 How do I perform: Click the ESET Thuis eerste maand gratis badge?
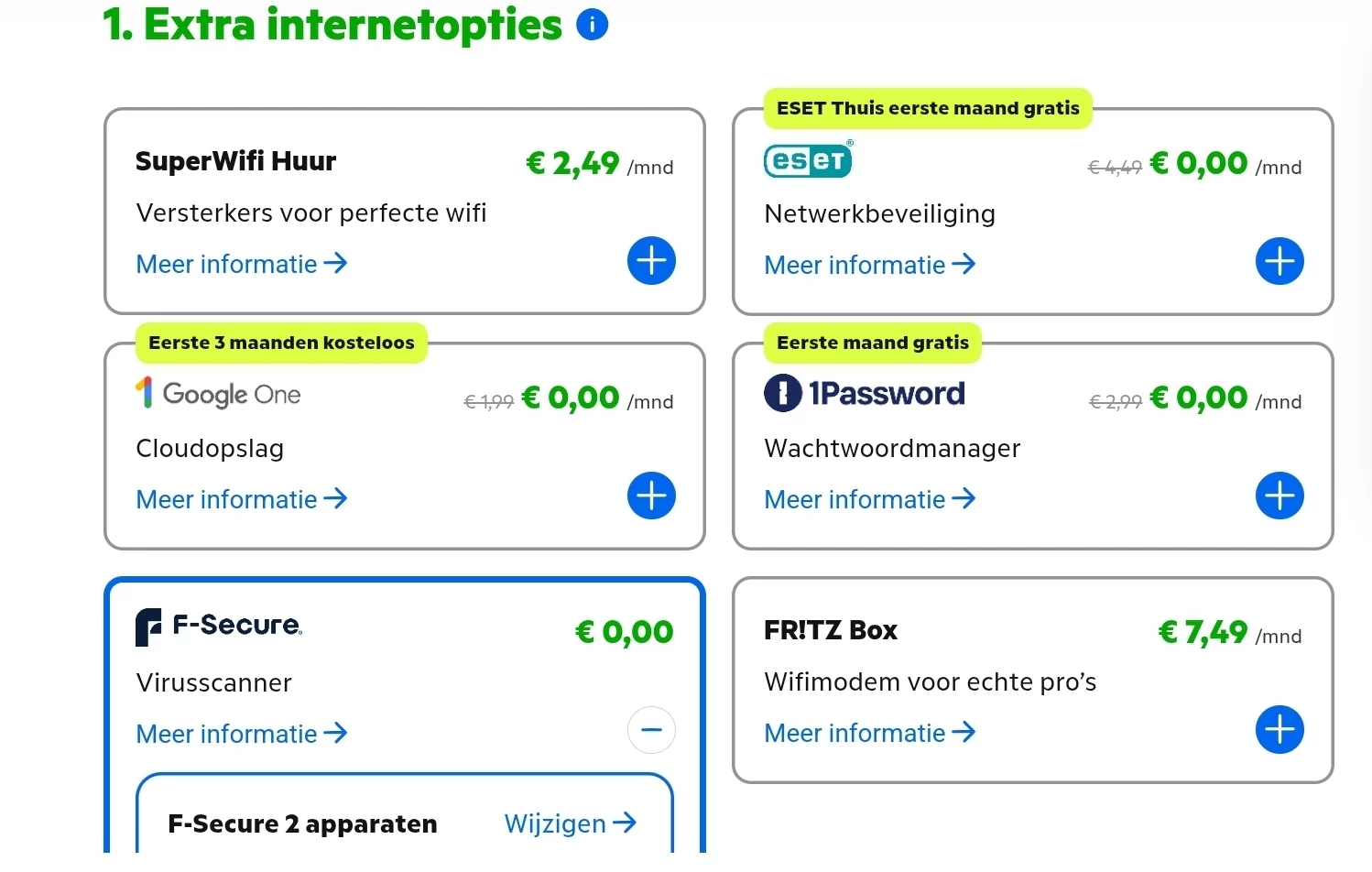tap(928, 108)
